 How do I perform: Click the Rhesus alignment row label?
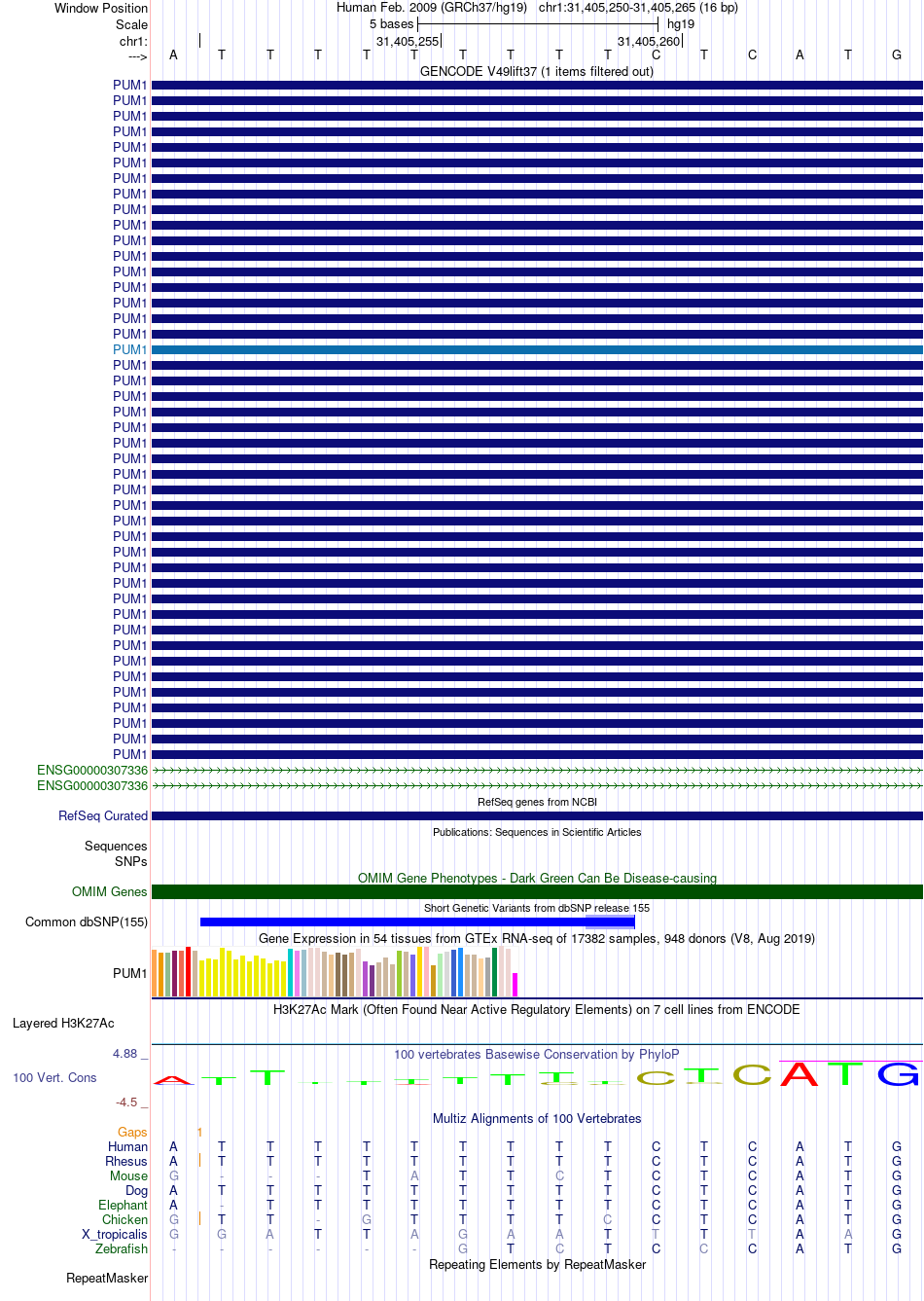point(126,1161)
